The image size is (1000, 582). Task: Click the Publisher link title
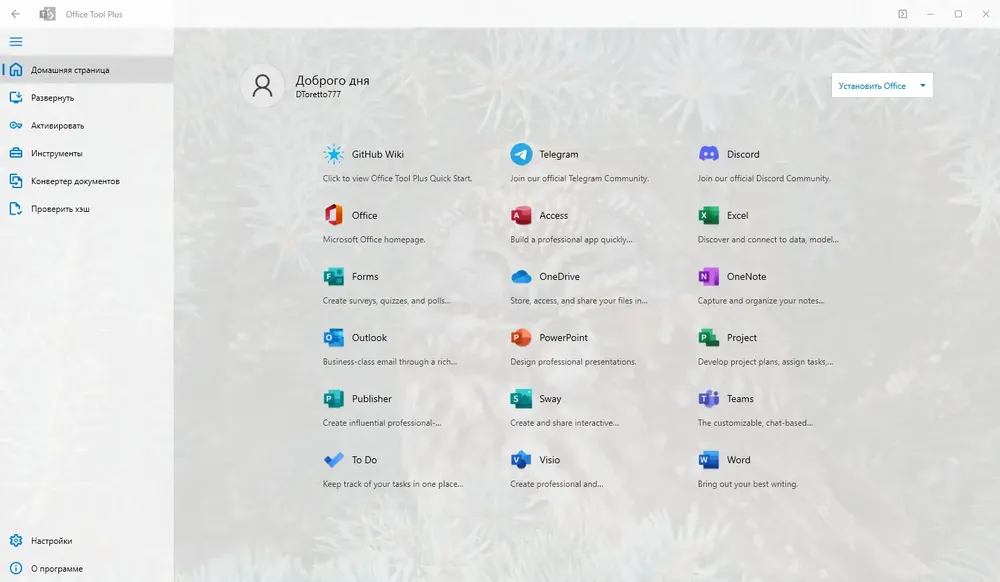[372, 399]
